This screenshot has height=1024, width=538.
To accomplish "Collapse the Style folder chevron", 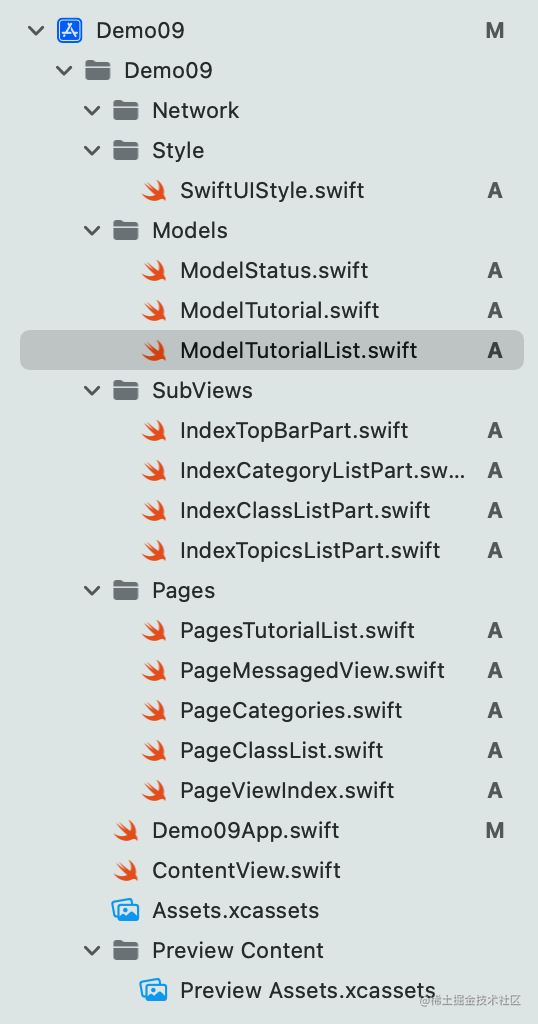I will [x=92, y=151].
